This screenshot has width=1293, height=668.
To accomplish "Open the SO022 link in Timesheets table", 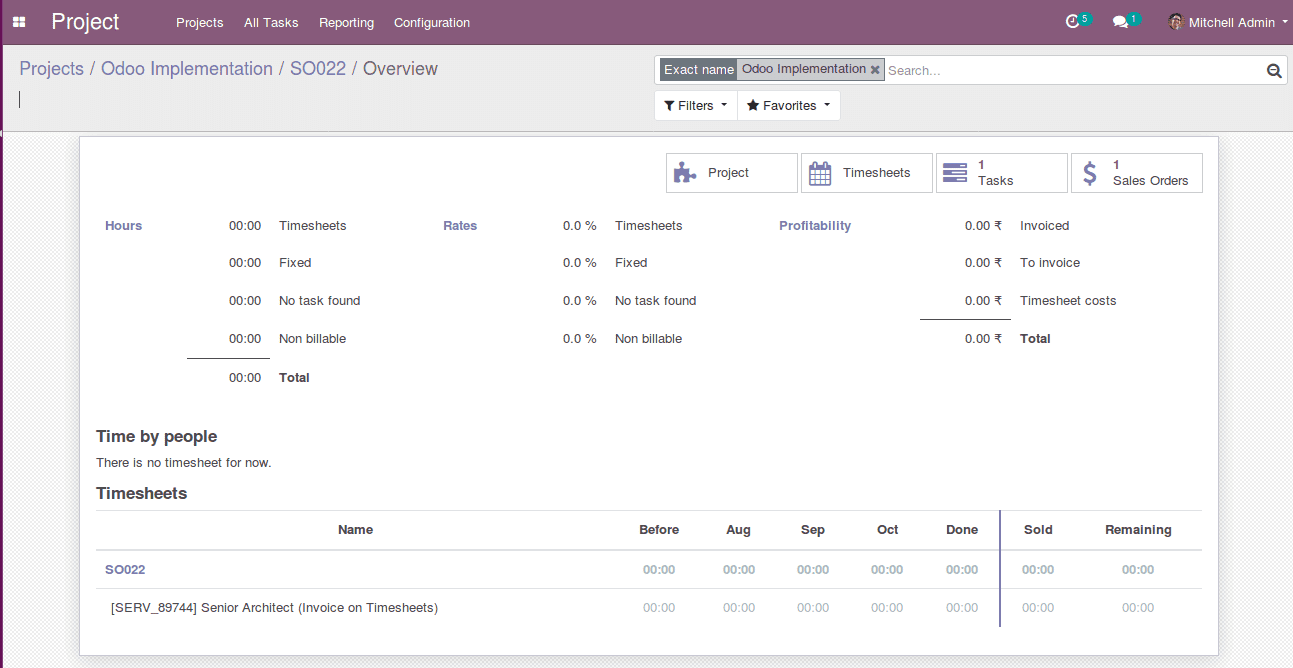I will (125, 570).
